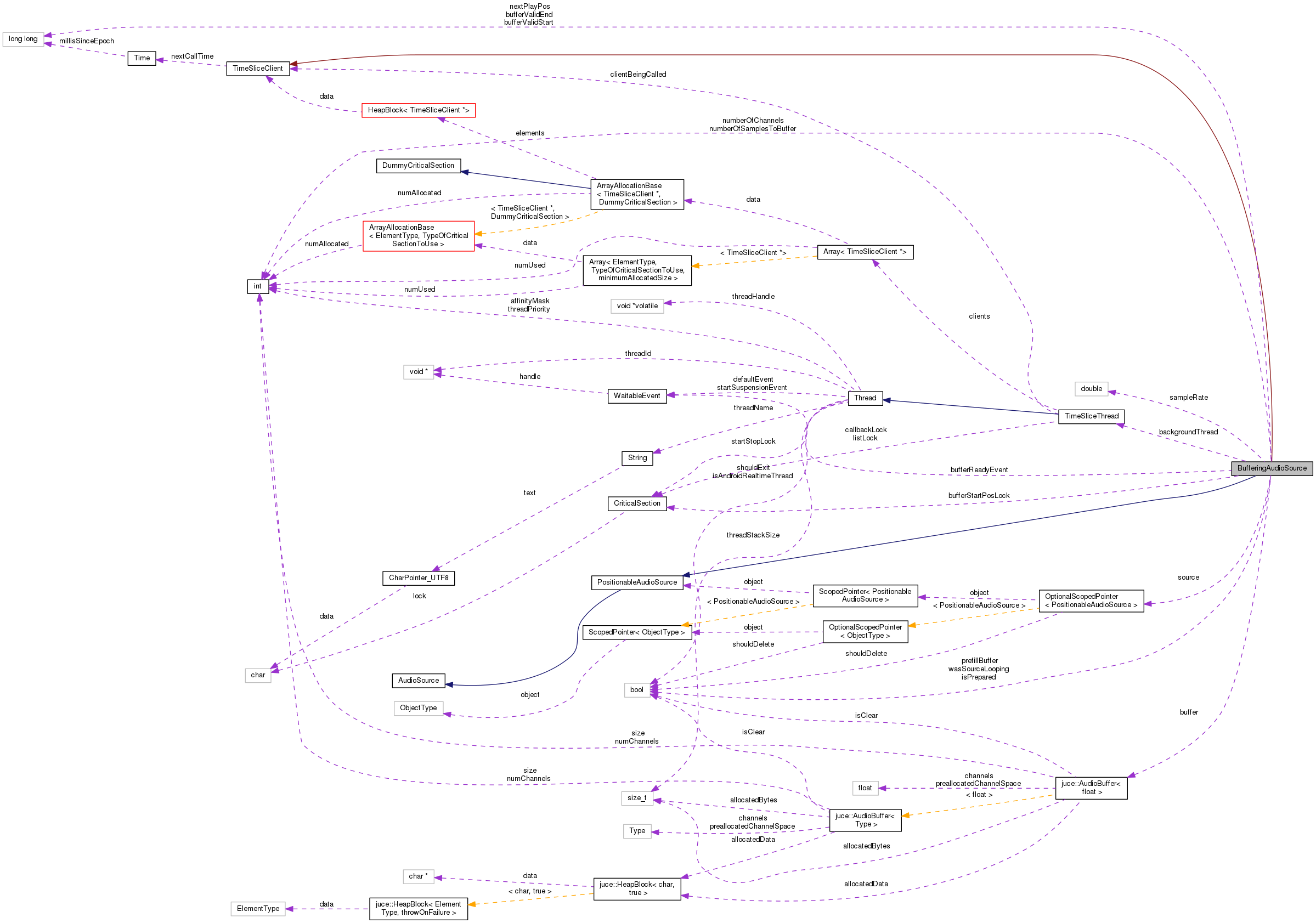Select the ElementType node

click(258, 909)
